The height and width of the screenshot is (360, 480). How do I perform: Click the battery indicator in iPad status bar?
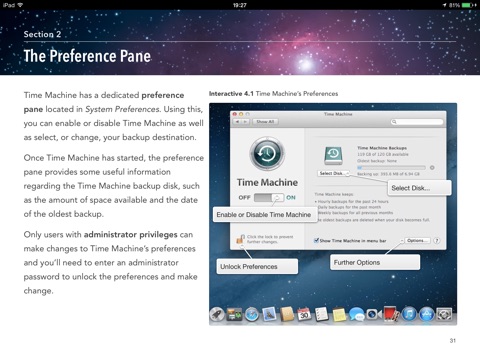pos(467,5)
